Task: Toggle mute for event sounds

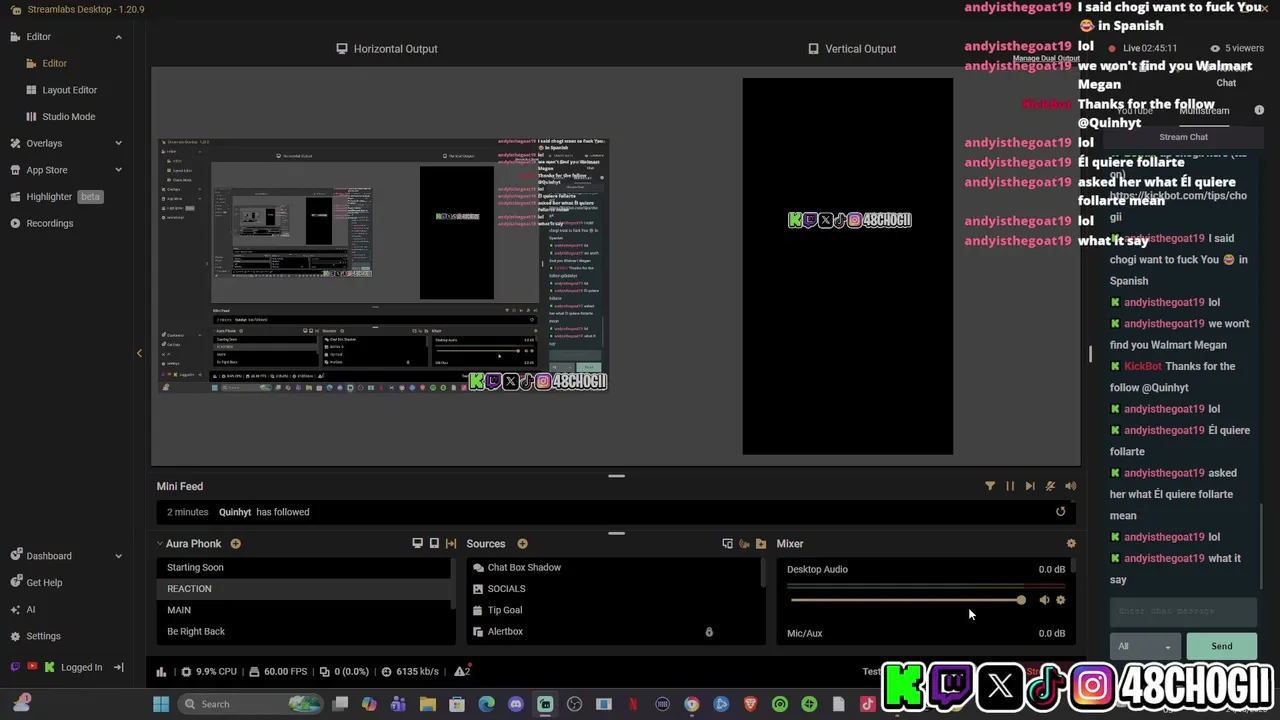Action: (1050, 486)
